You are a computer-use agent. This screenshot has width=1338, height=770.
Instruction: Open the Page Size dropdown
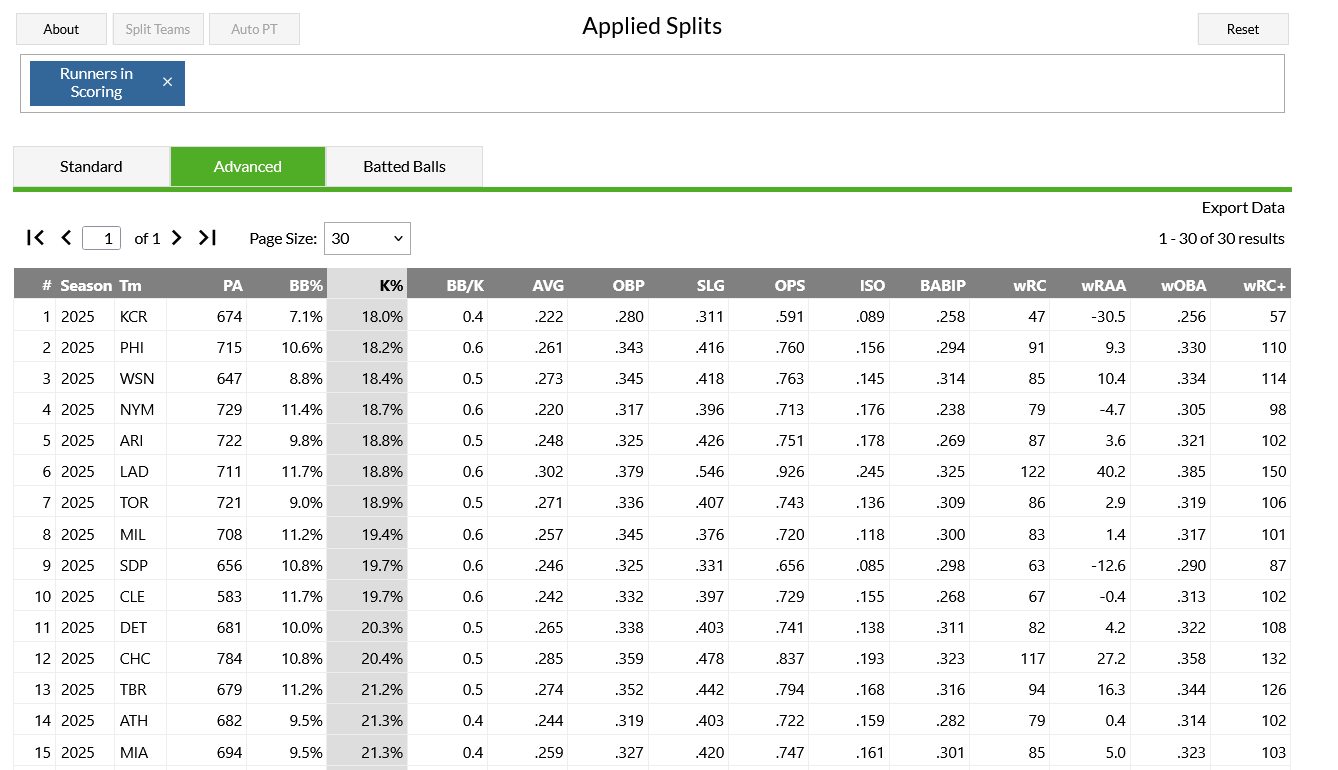(367, 238)
